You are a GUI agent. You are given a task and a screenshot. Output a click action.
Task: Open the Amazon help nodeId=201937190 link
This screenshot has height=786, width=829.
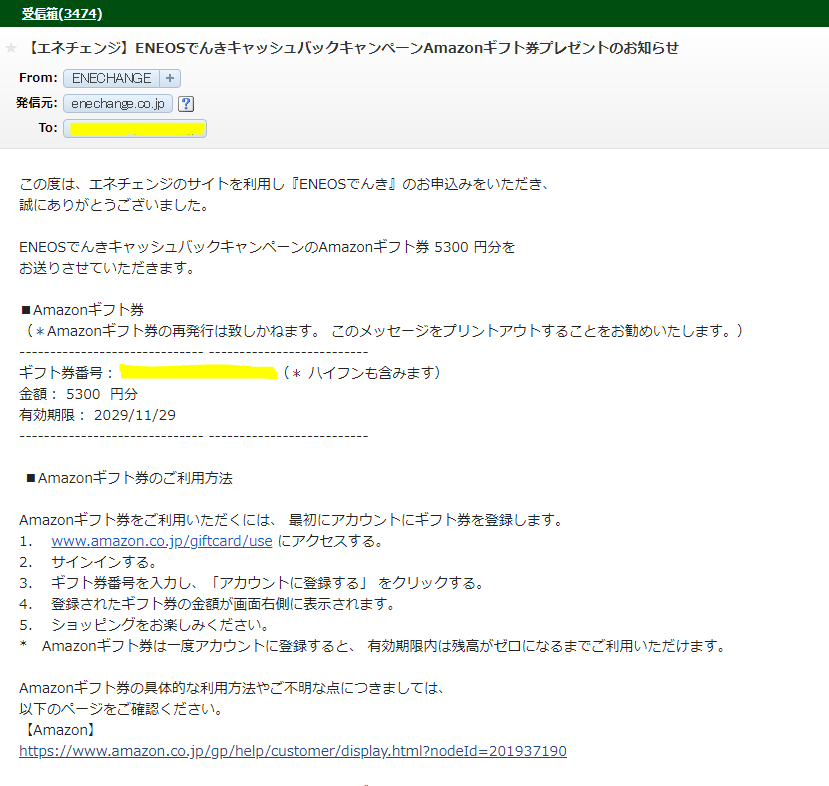coord(293,751)
